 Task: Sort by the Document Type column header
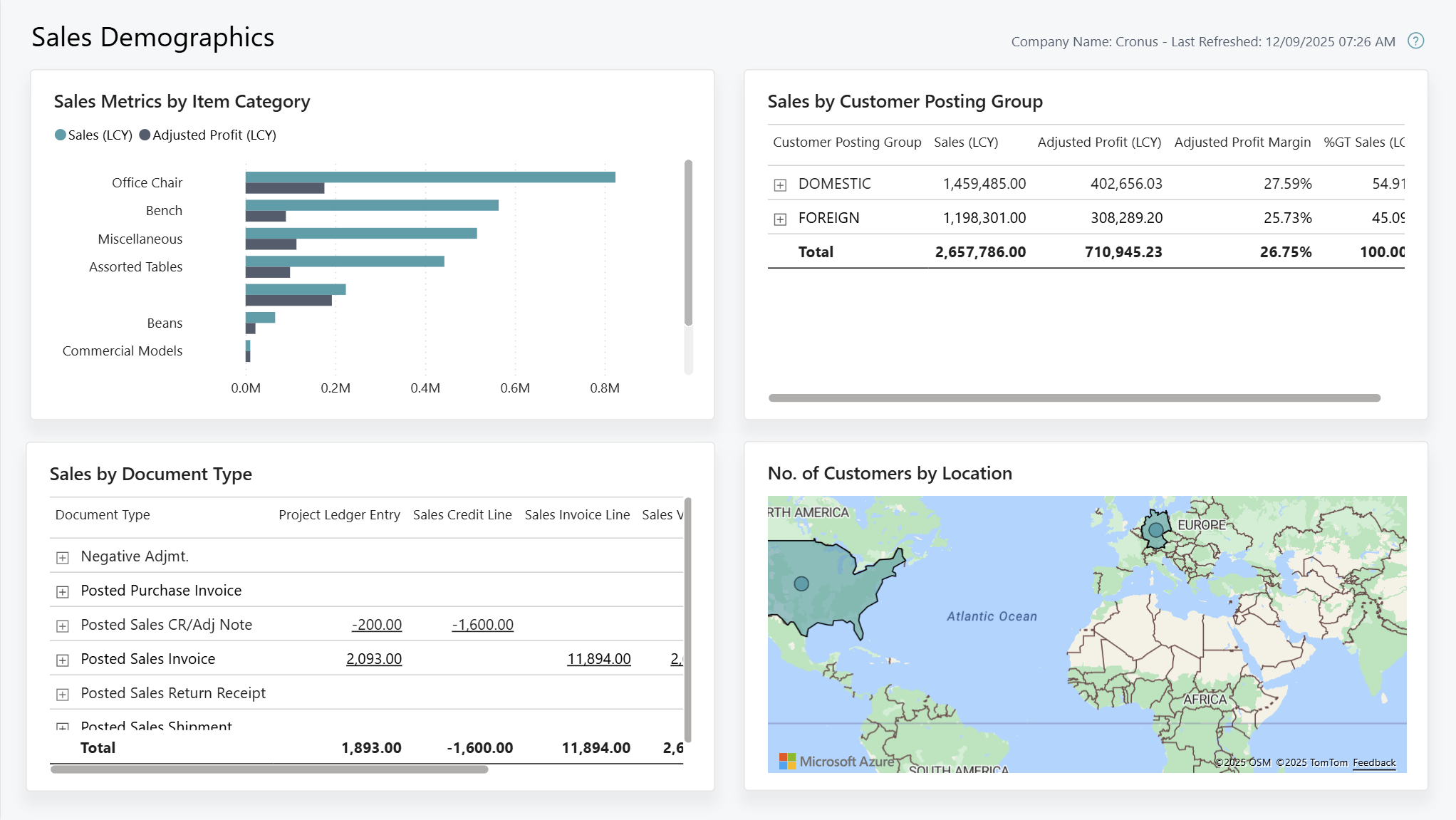(x=102, y=514)
